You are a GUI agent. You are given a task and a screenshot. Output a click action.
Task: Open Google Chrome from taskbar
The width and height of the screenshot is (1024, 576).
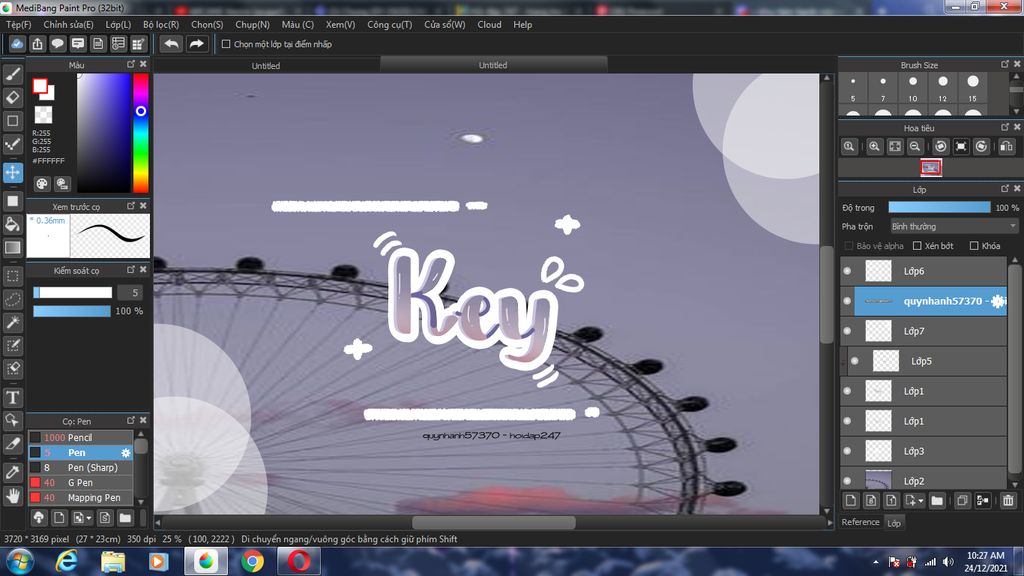[252, 561]
